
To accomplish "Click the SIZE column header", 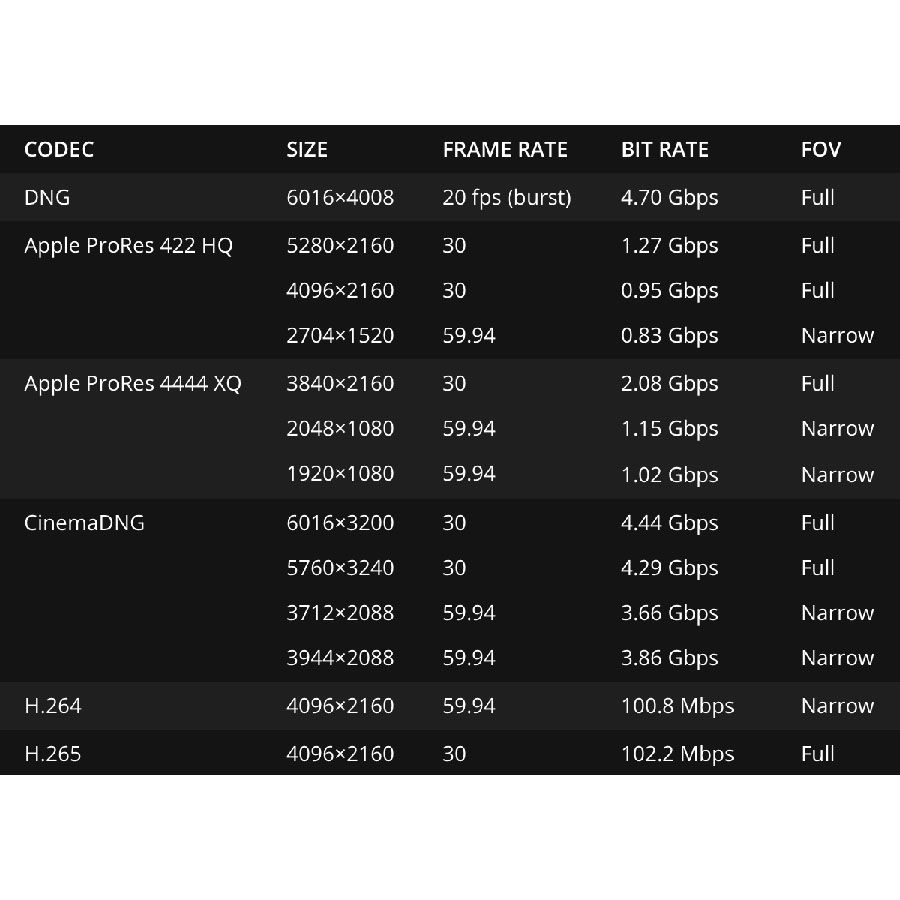I will click(307, 150).
